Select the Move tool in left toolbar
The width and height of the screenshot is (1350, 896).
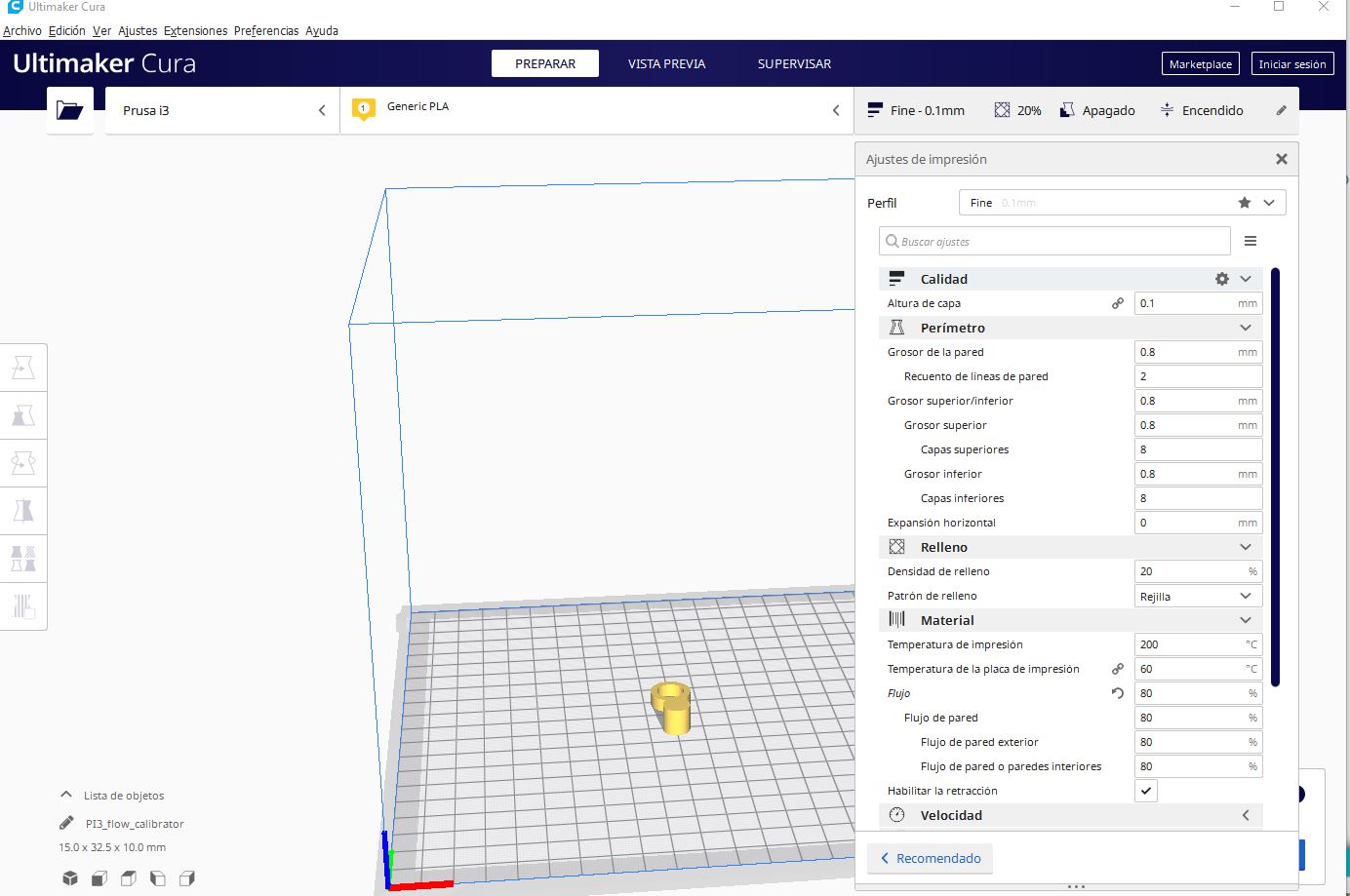[x=23, y=368]
